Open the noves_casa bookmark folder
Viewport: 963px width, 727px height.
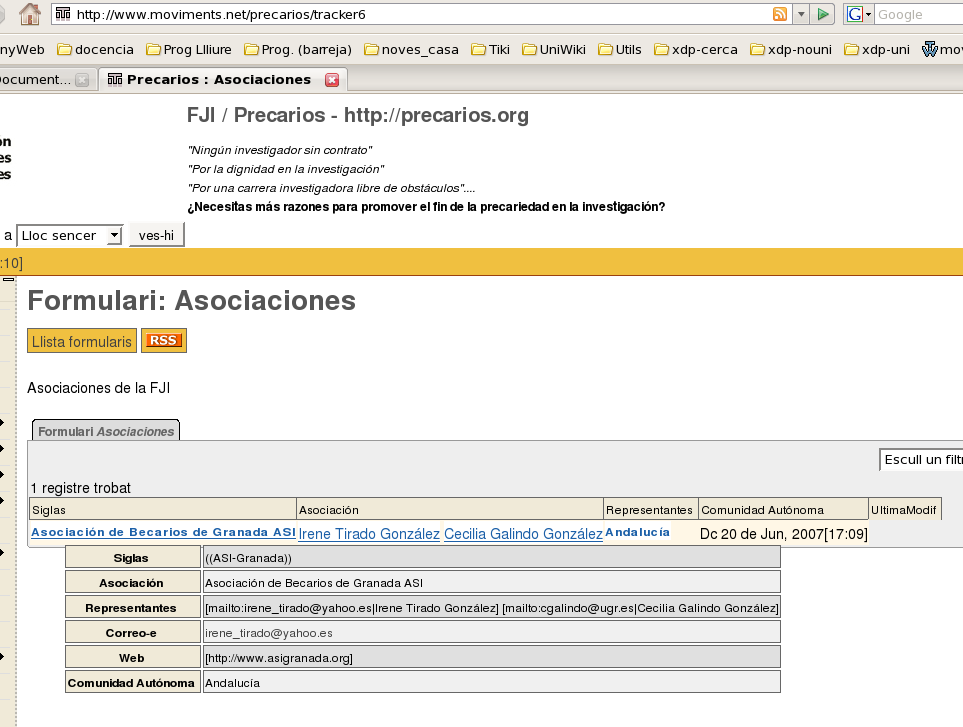click(411, 50)
